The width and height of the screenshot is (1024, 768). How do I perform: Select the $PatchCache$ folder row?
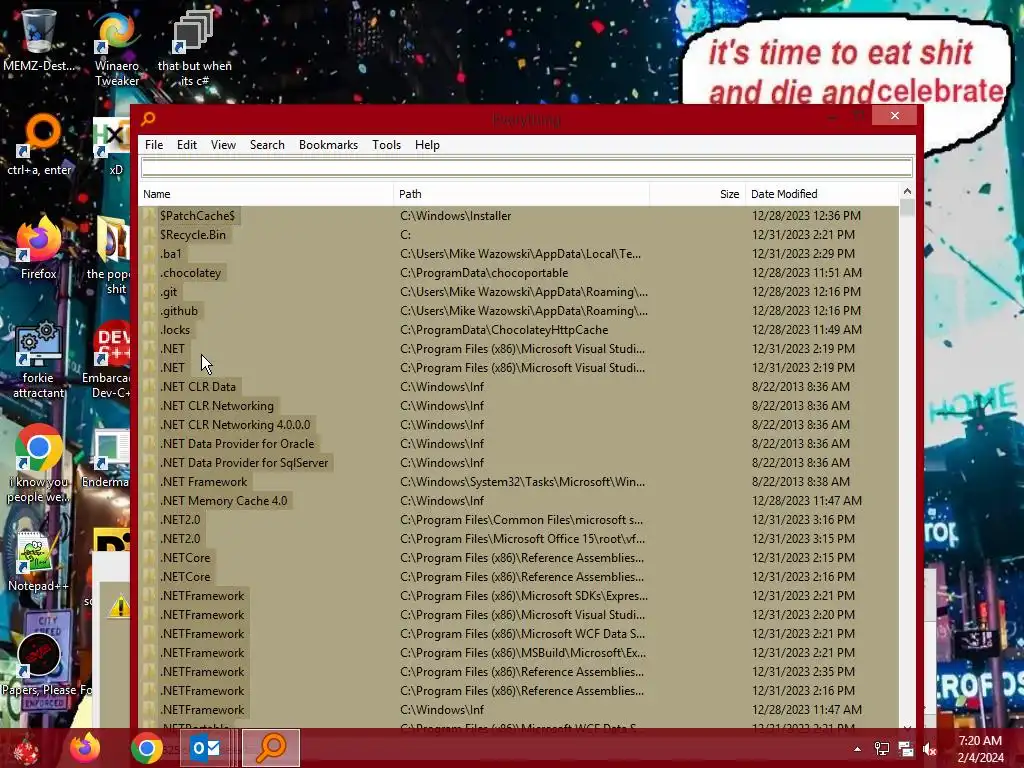519,216
